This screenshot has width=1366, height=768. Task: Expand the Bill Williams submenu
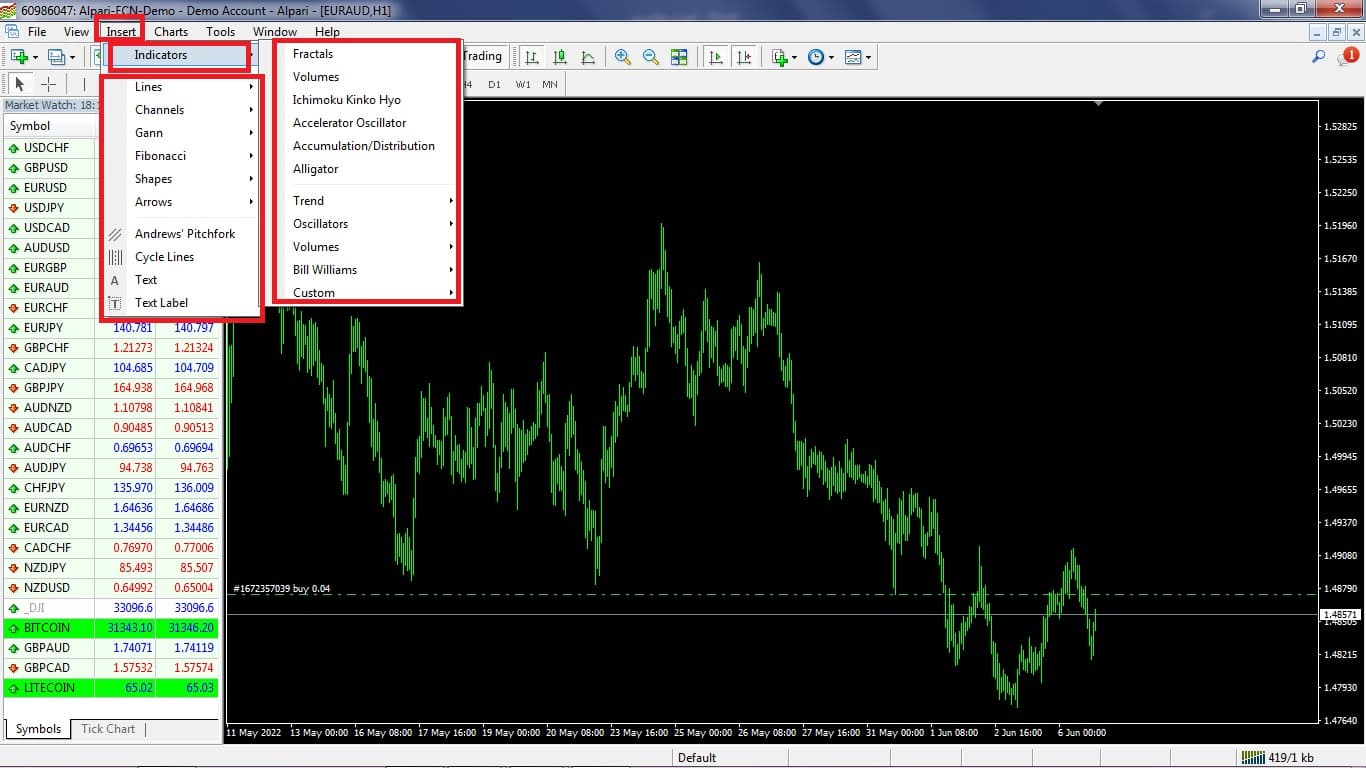366,270
